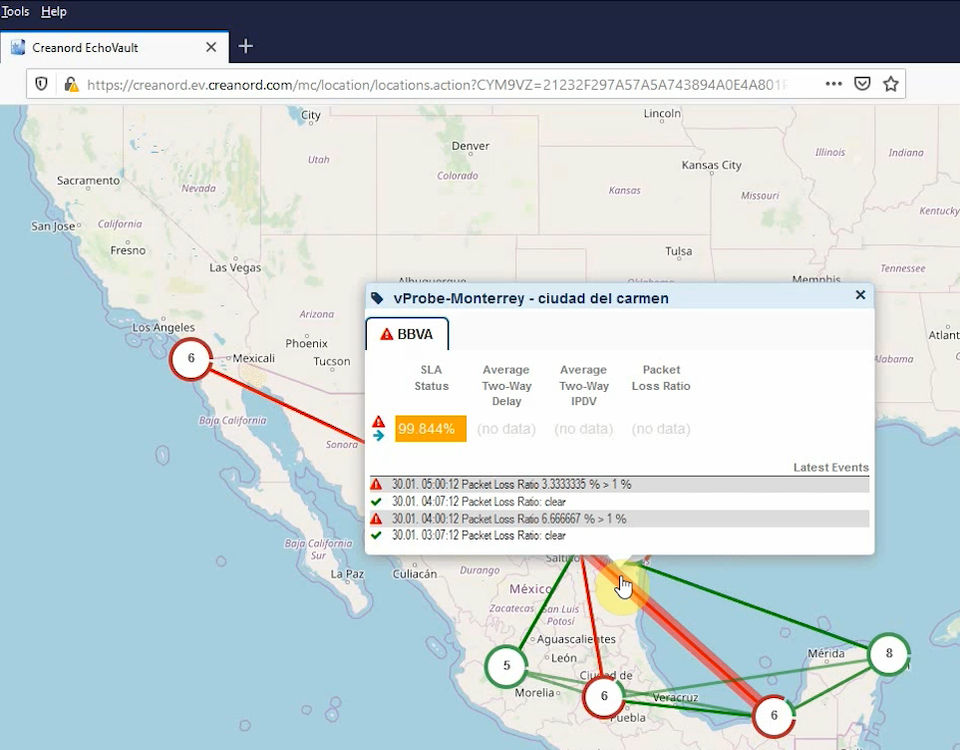Click the Average Two-Way IPDV header
Viewport: 960px width, 750px height.
click(x=583, y=386)
